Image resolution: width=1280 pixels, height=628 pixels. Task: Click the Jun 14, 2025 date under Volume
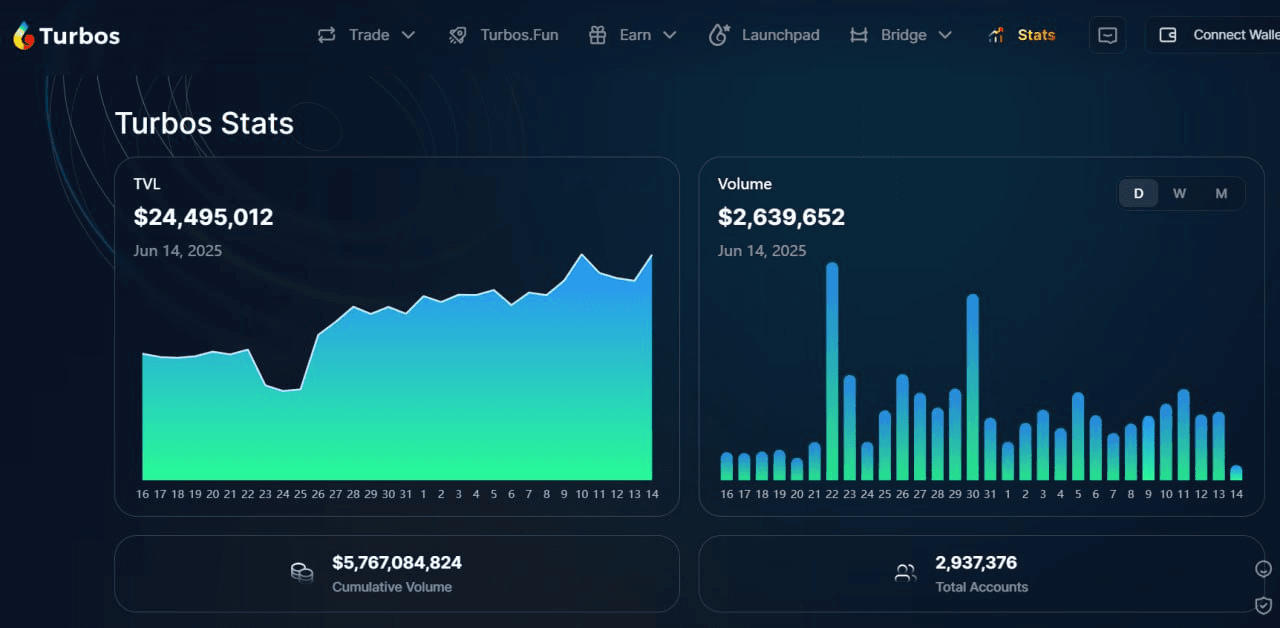click(762, 250)
